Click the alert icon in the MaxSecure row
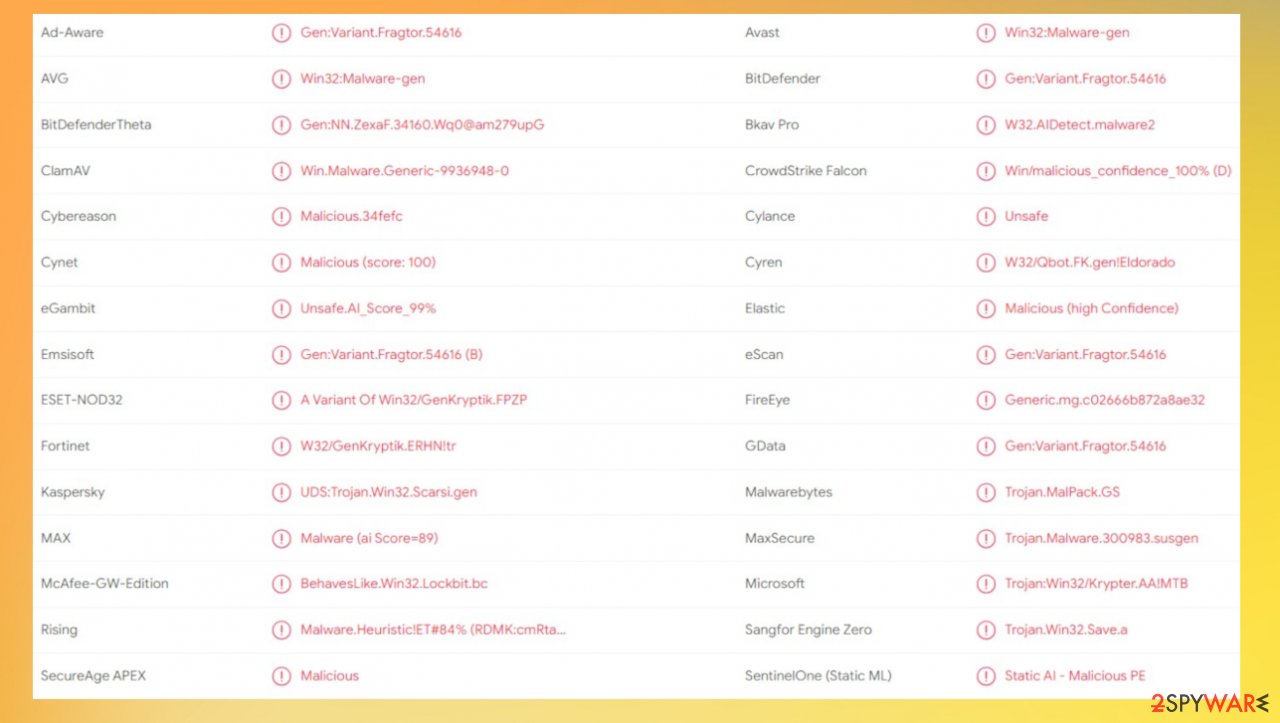 click(x=986, y=538)
